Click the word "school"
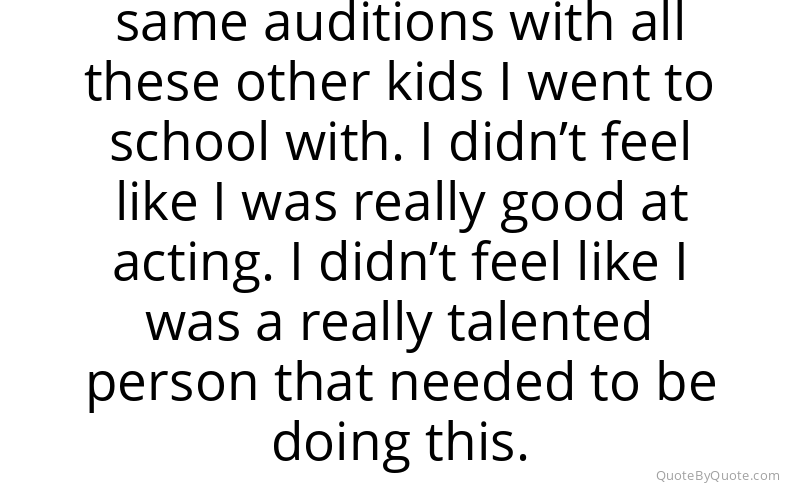 coord(189,141)
